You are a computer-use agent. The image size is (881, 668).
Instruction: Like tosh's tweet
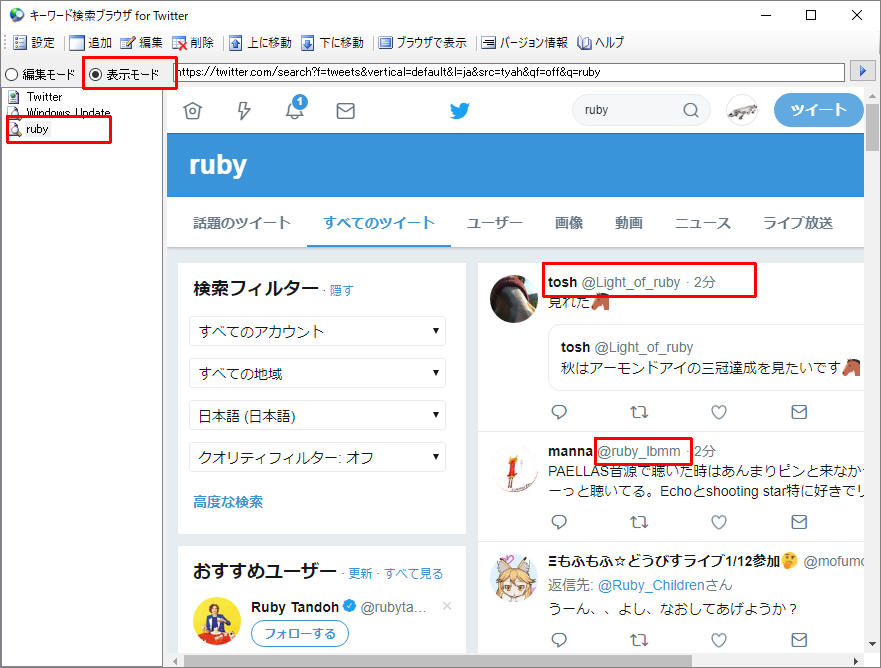pyautogui.click(x=719, y=412)
